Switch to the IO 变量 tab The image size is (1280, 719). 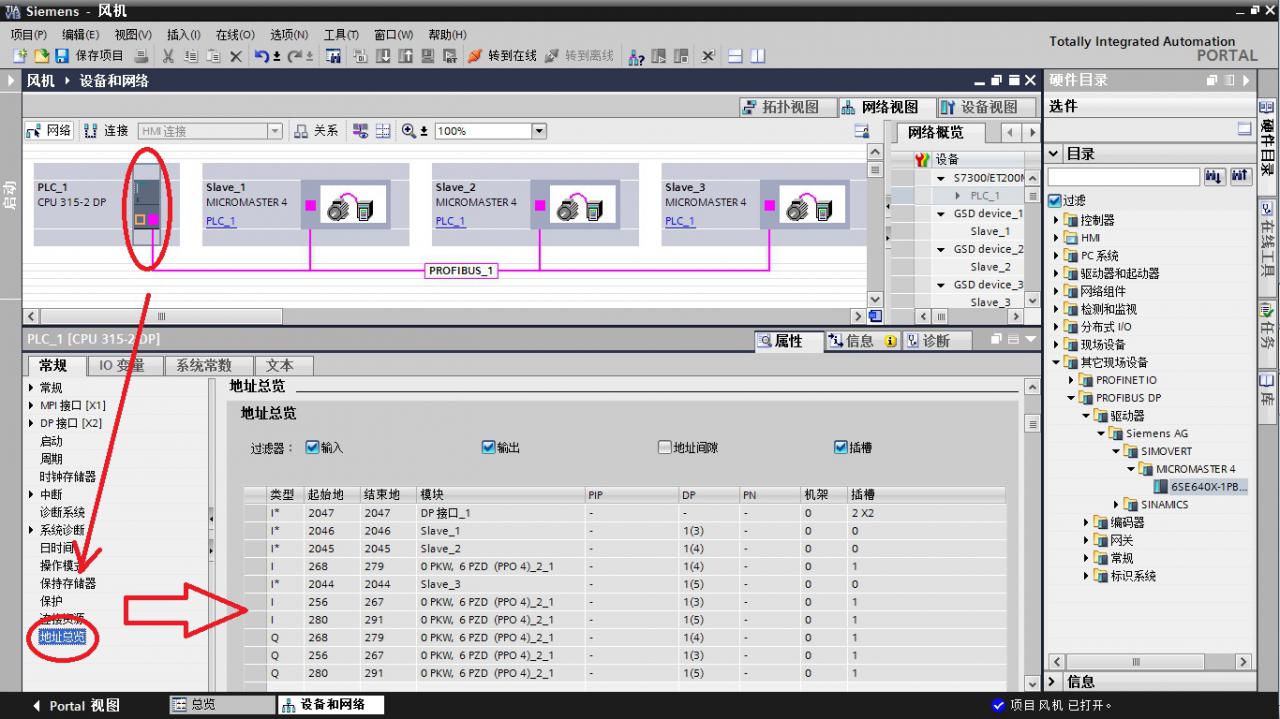coord(121,366)
